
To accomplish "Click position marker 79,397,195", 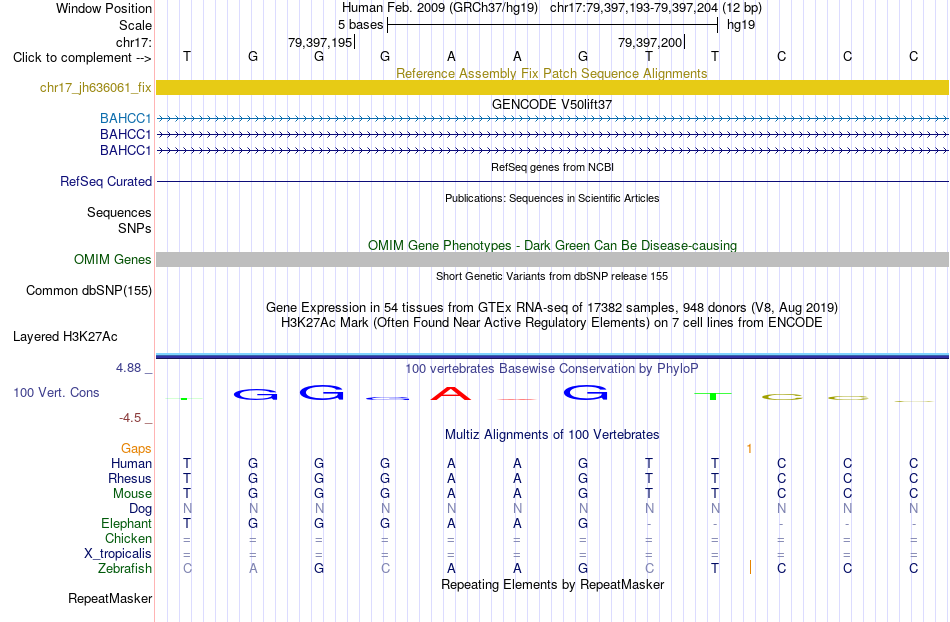I will point(321,42).
